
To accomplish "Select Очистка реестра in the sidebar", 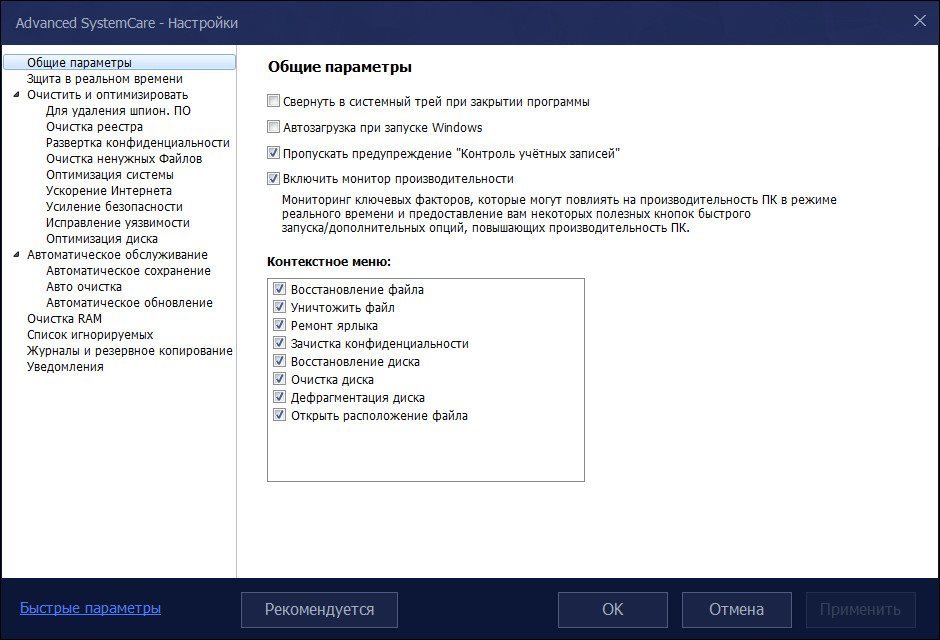I will coord(94,127).
